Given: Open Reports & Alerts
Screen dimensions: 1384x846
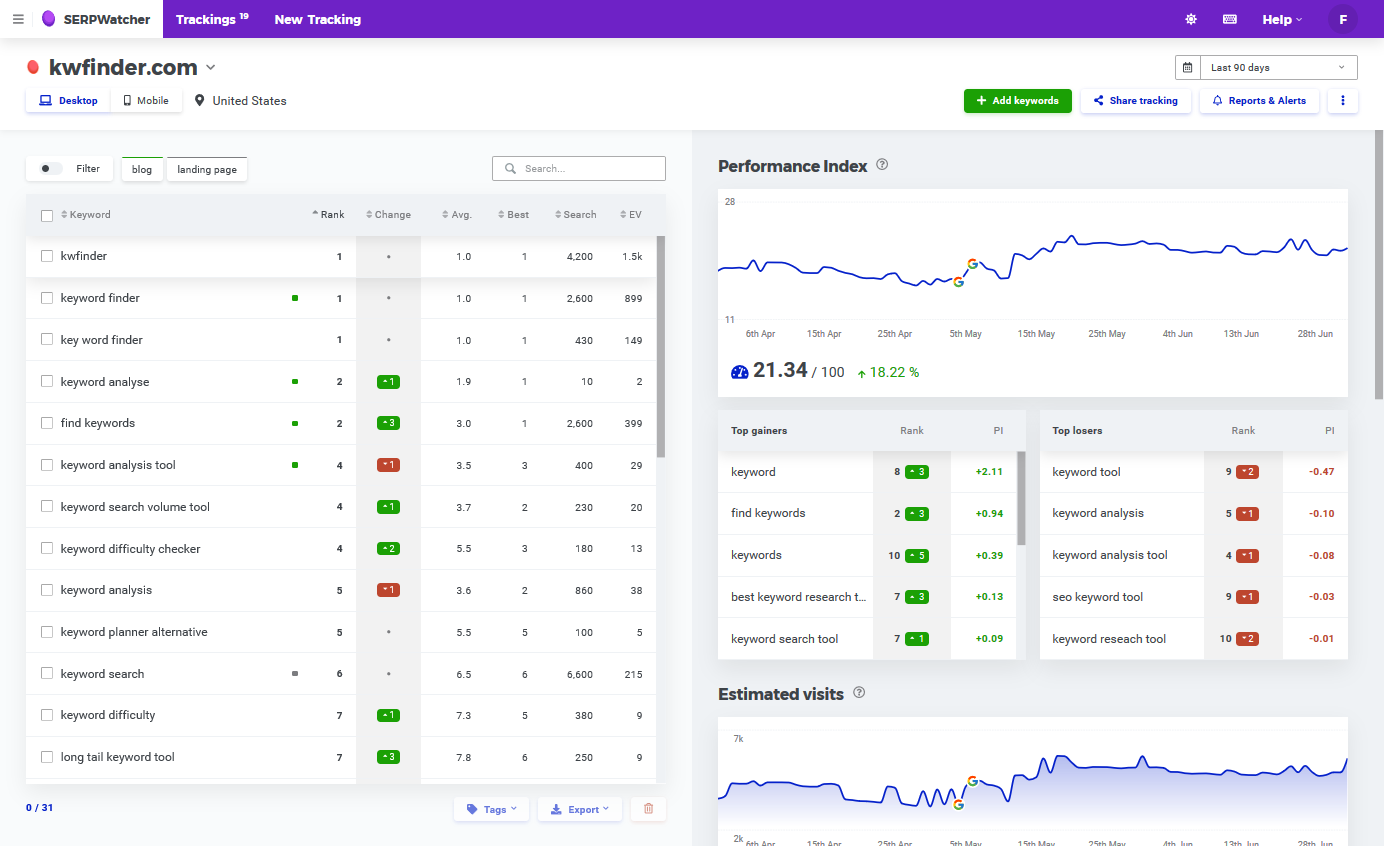Looking at the screenshot, I should point(1259,101).
